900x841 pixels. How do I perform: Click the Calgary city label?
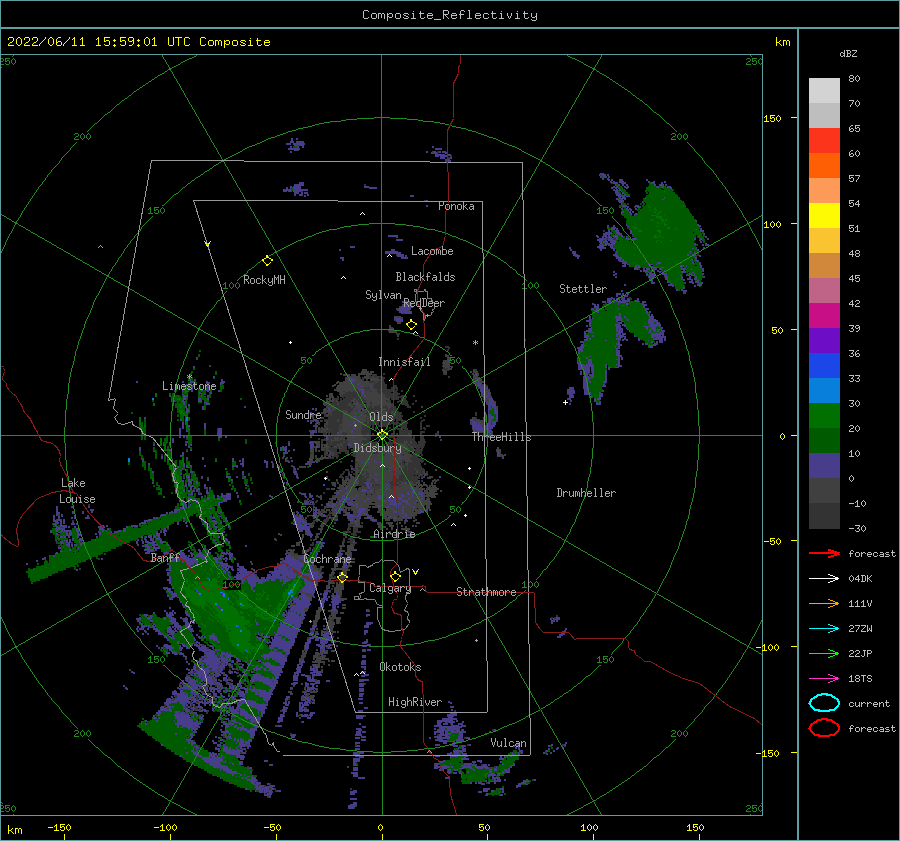[x=390, y=588]
